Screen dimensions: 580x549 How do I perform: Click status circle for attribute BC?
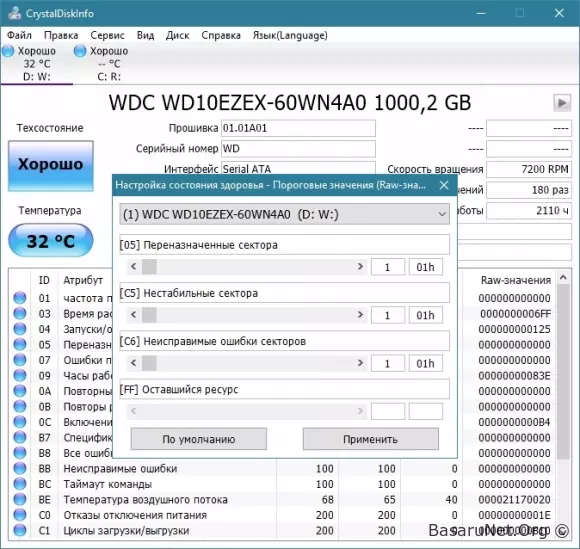pyautogui.click(x=20, y=484)
